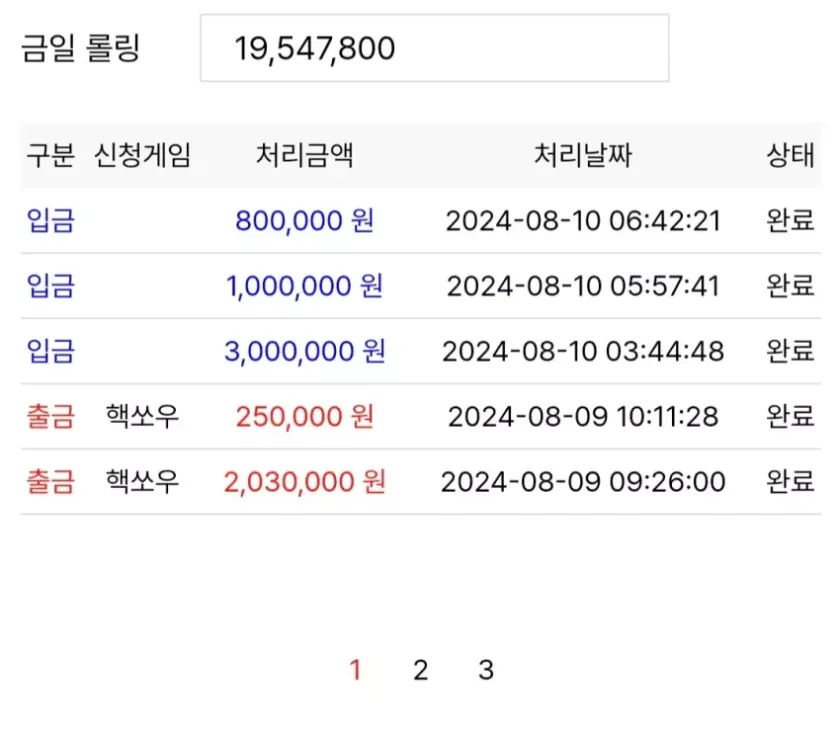Screen dimensions: 840x736
Task: Click the date 2024-08-09 09:26:00
Action: point(583,482)
